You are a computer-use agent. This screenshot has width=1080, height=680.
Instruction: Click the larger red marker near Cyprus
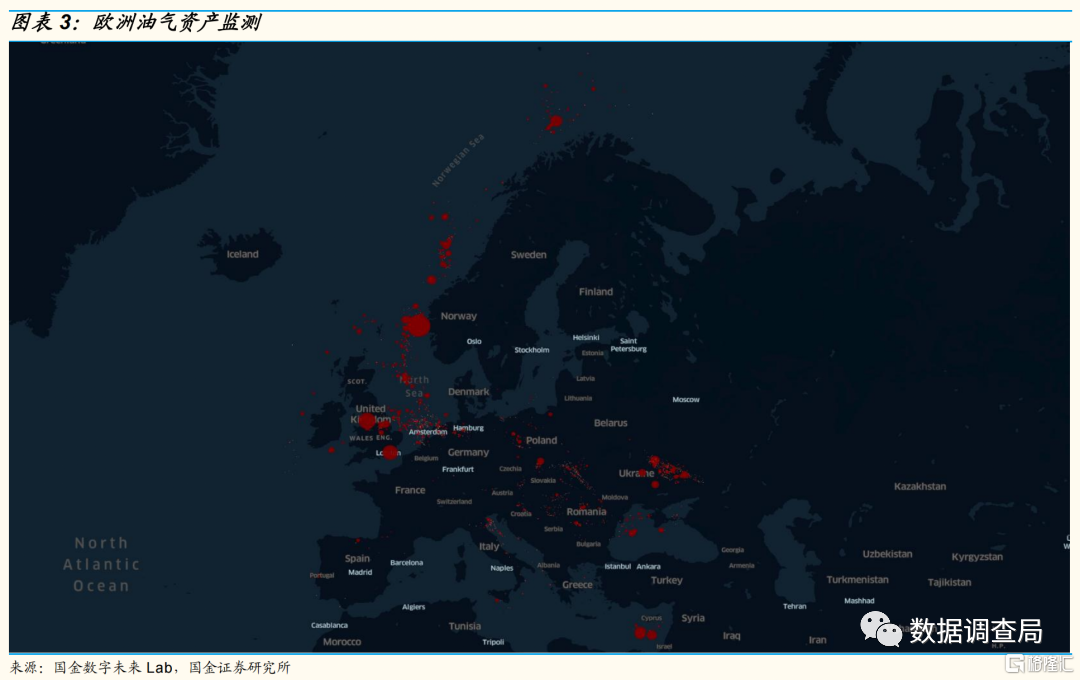click(x=641, y=632)
